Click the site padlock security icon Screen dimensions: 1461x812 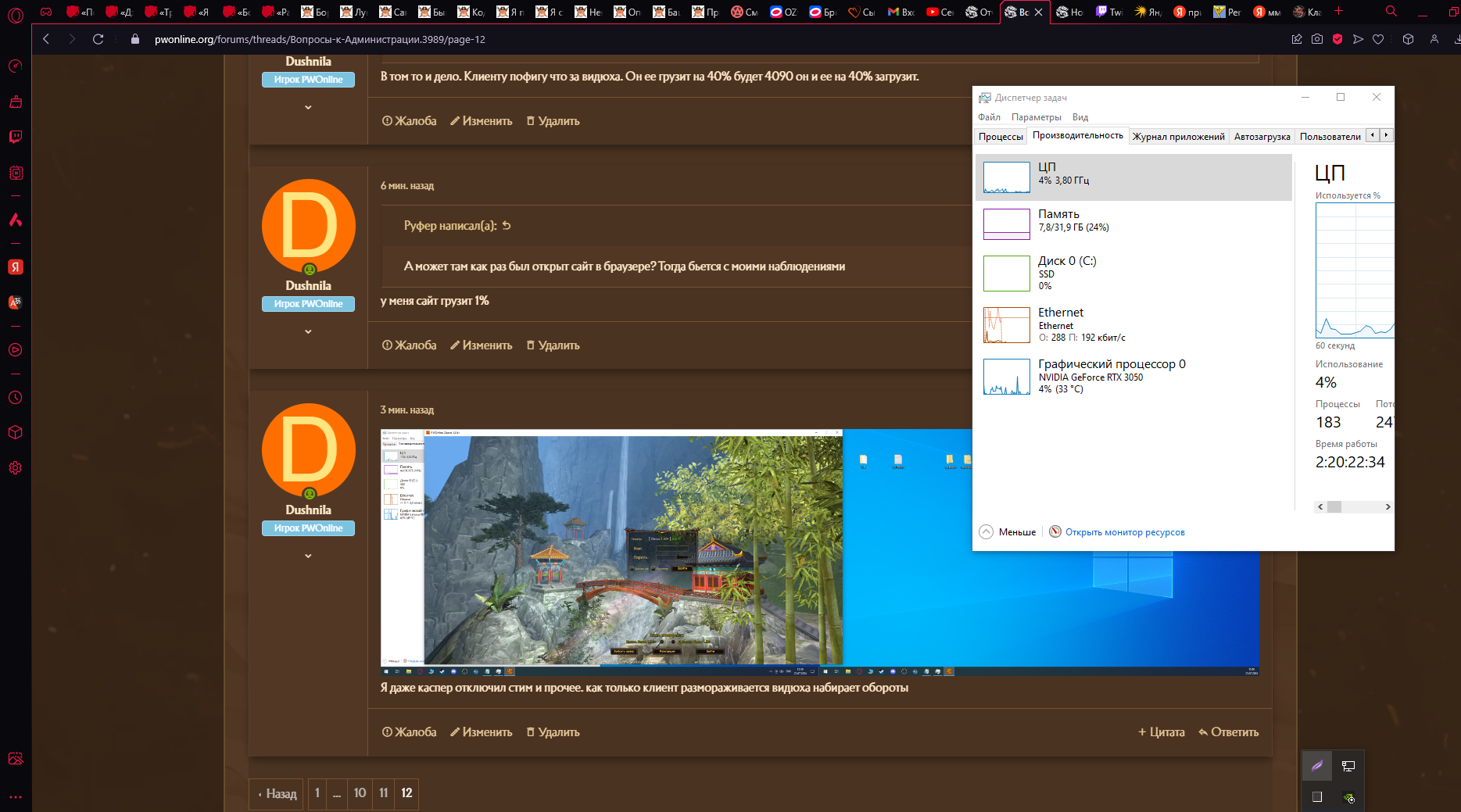click(x=135, y=39)
